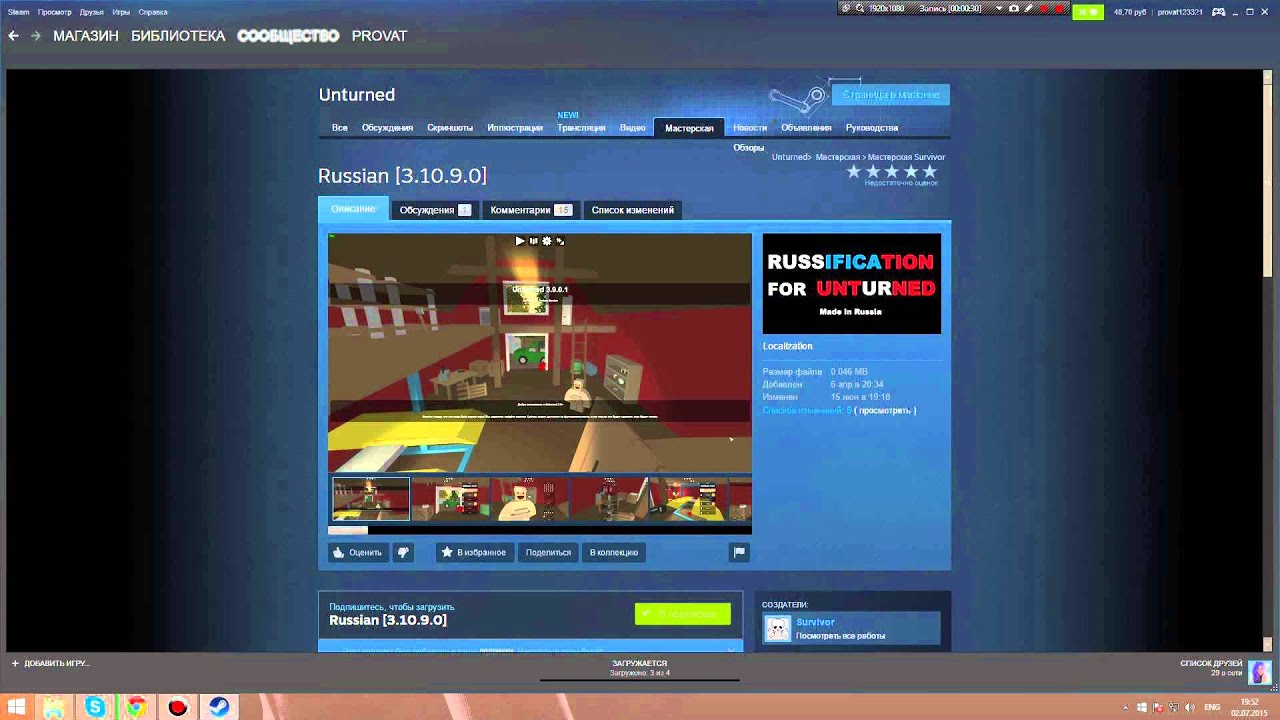Click the Unturned breadcrumb link
This screenshot has height=720, width=1280.
(x=790, y=157)
